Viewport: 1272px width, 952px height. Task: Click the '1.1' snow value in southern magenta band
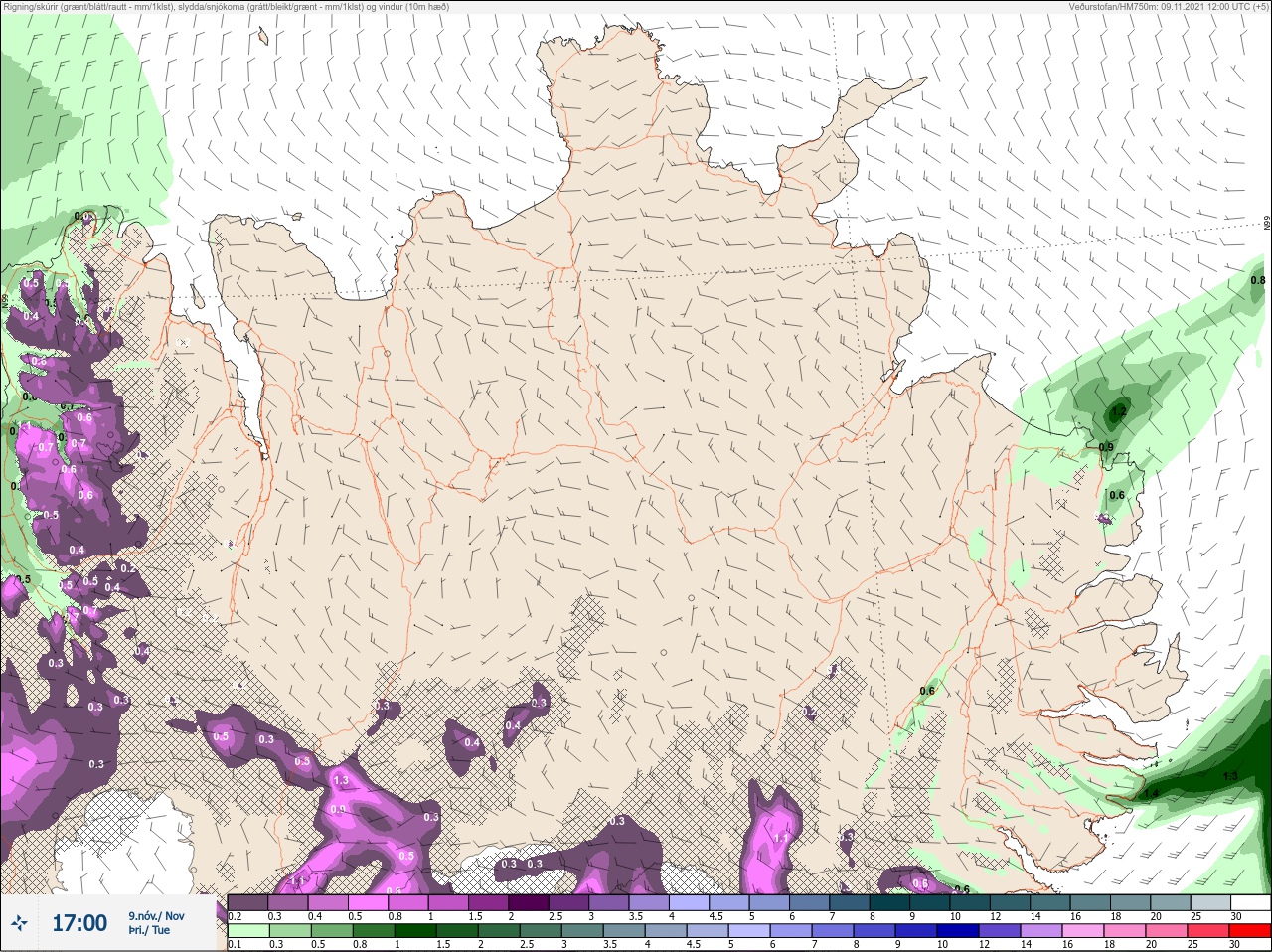781,838
